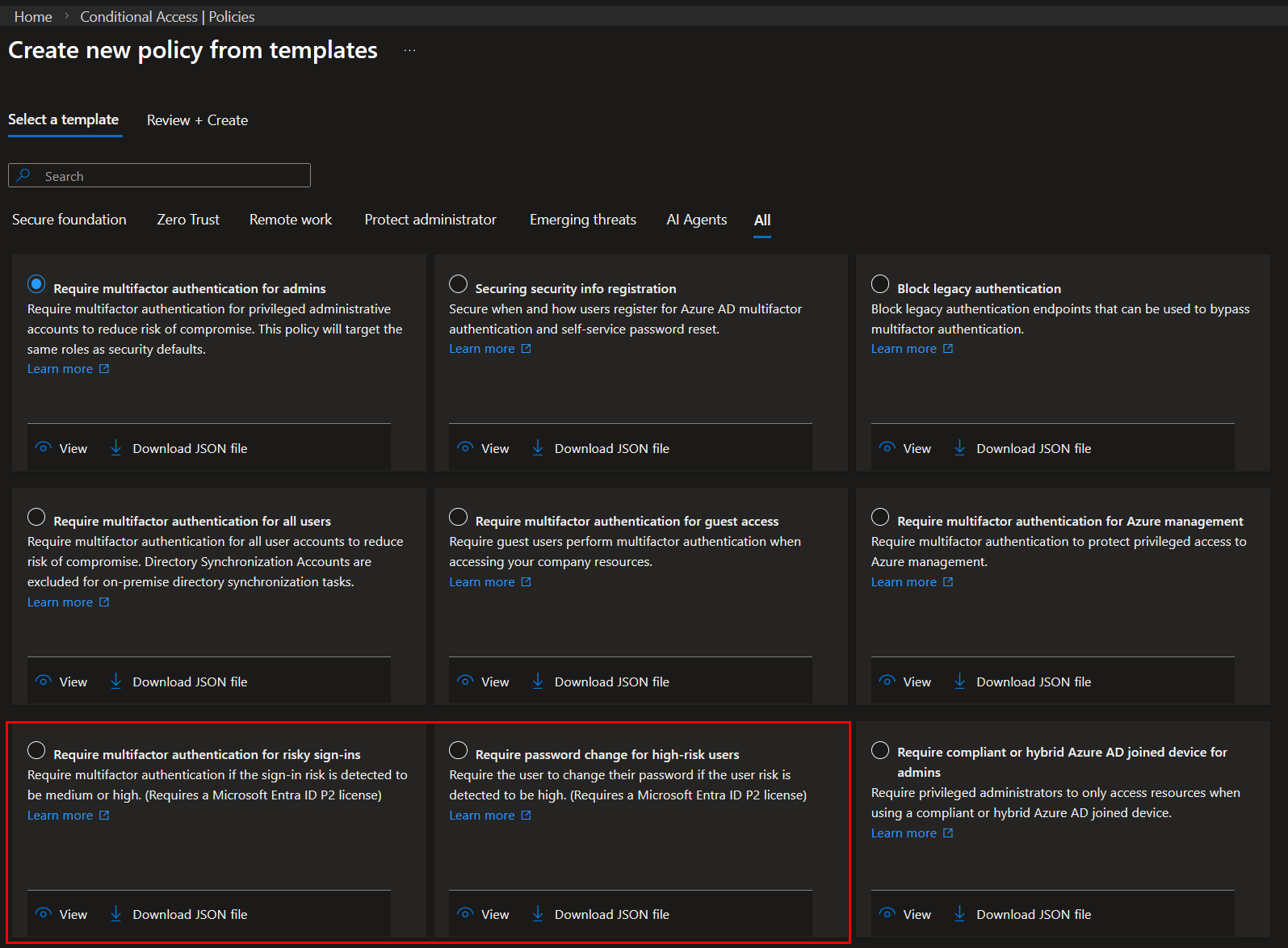Select the Block legacy authentication radio button
The width and height of the screenshot is (1288, 948).
[x=880, y=284]
